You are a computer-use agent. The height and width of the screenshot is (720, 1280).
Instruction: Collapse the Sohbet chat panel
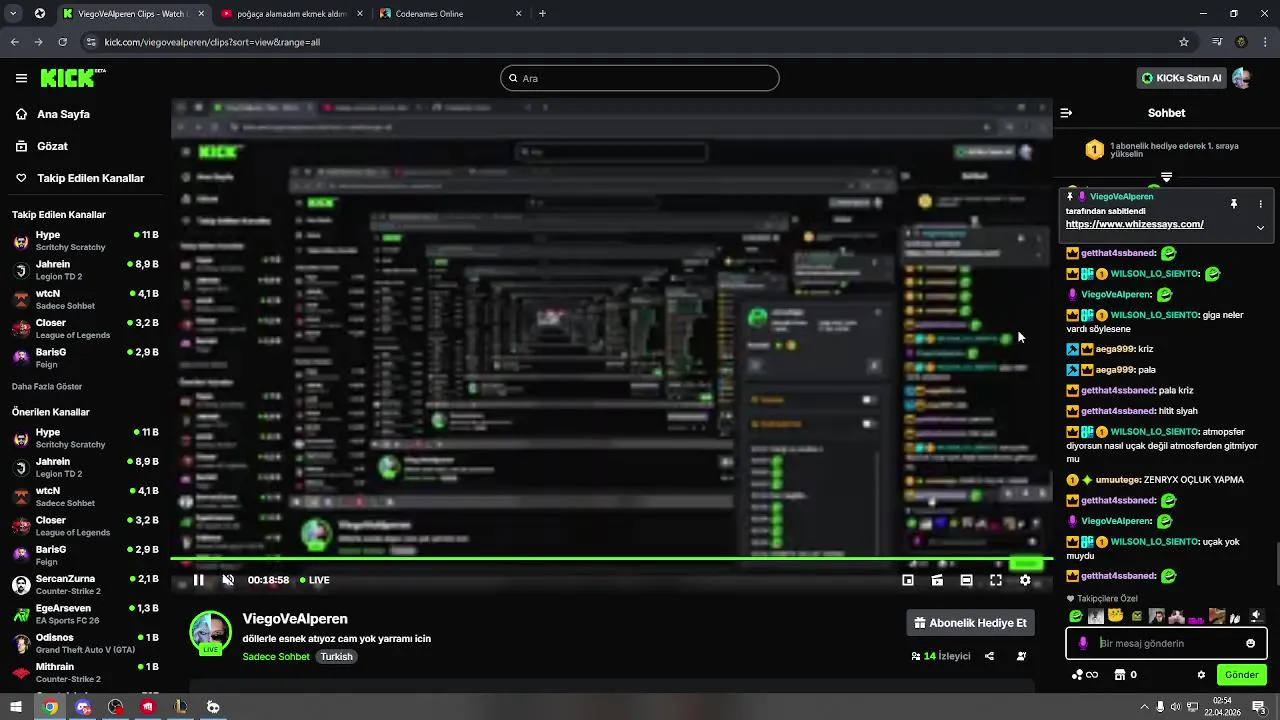[x=1066, y=113]
